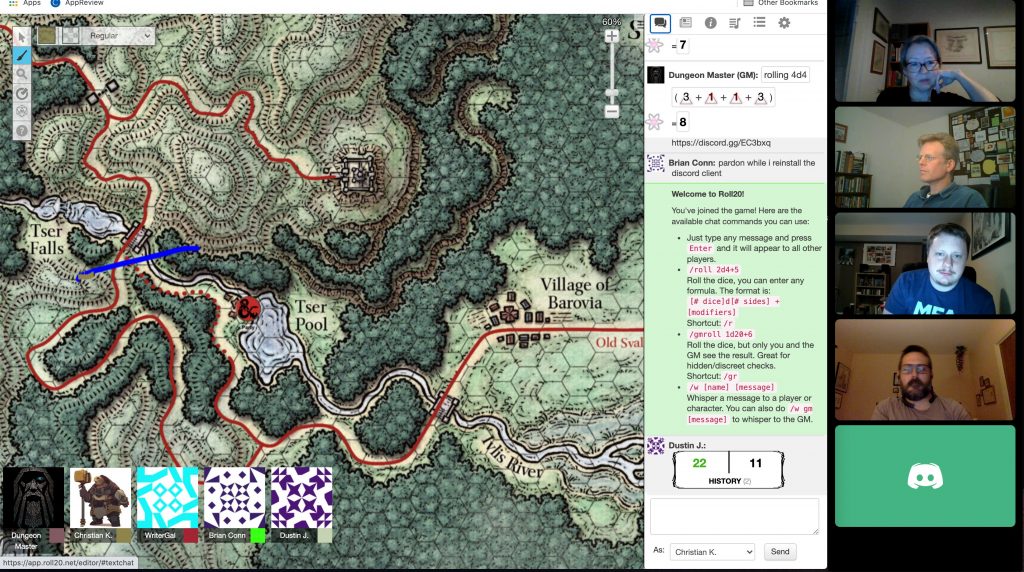1024x572 pixels.
Task: Expand the Regular line-width dropdown
Action: tap(119, 35)
